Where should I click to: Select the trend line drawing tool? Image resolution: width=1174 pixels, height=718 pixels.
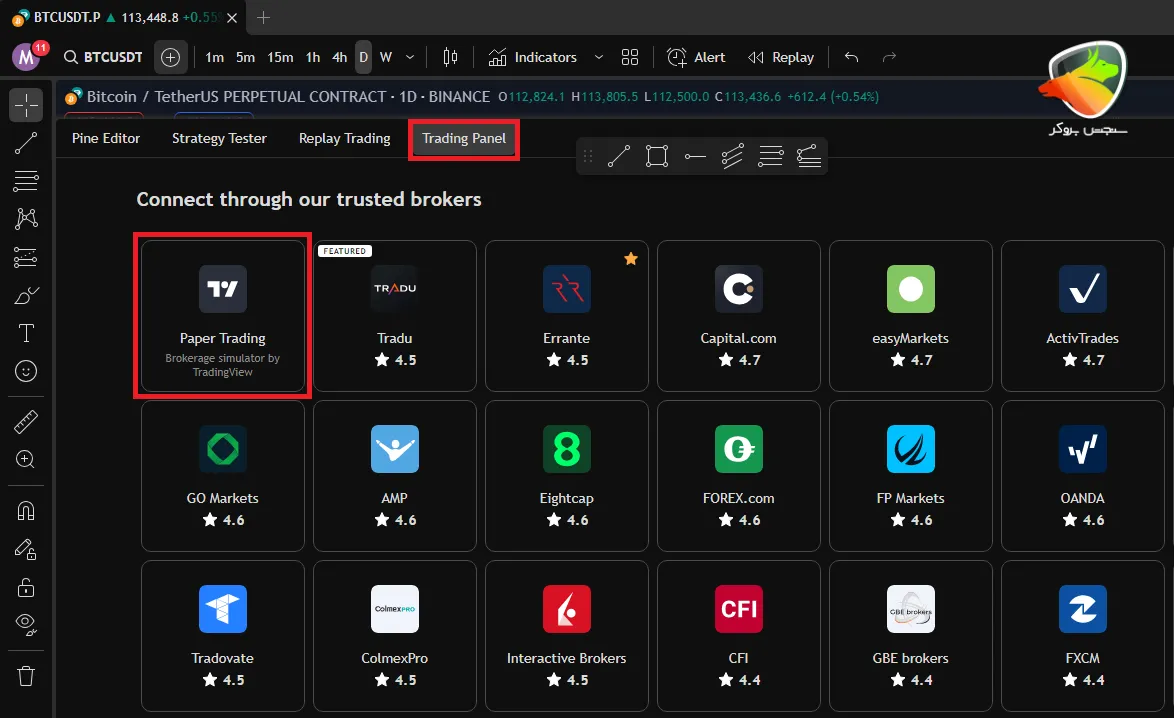pyautogui.click(x=26, y=143)
